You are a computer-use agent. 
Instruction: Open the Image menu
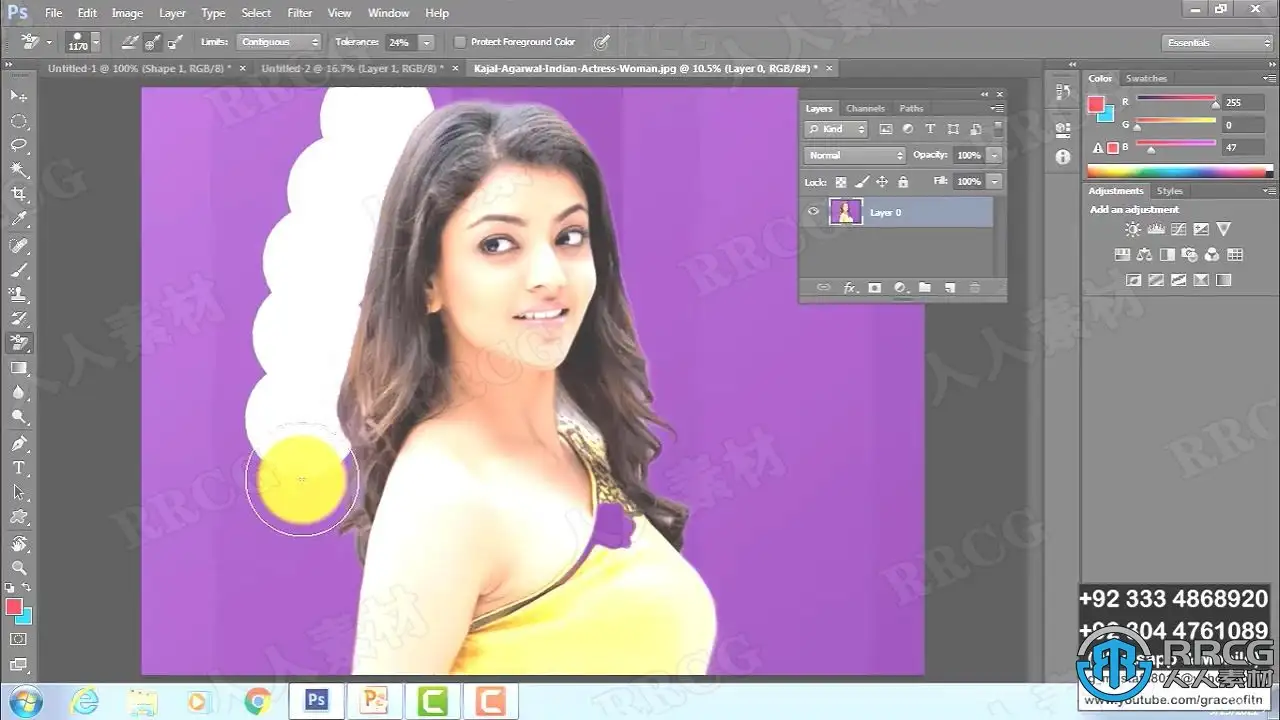pos(127,13)
